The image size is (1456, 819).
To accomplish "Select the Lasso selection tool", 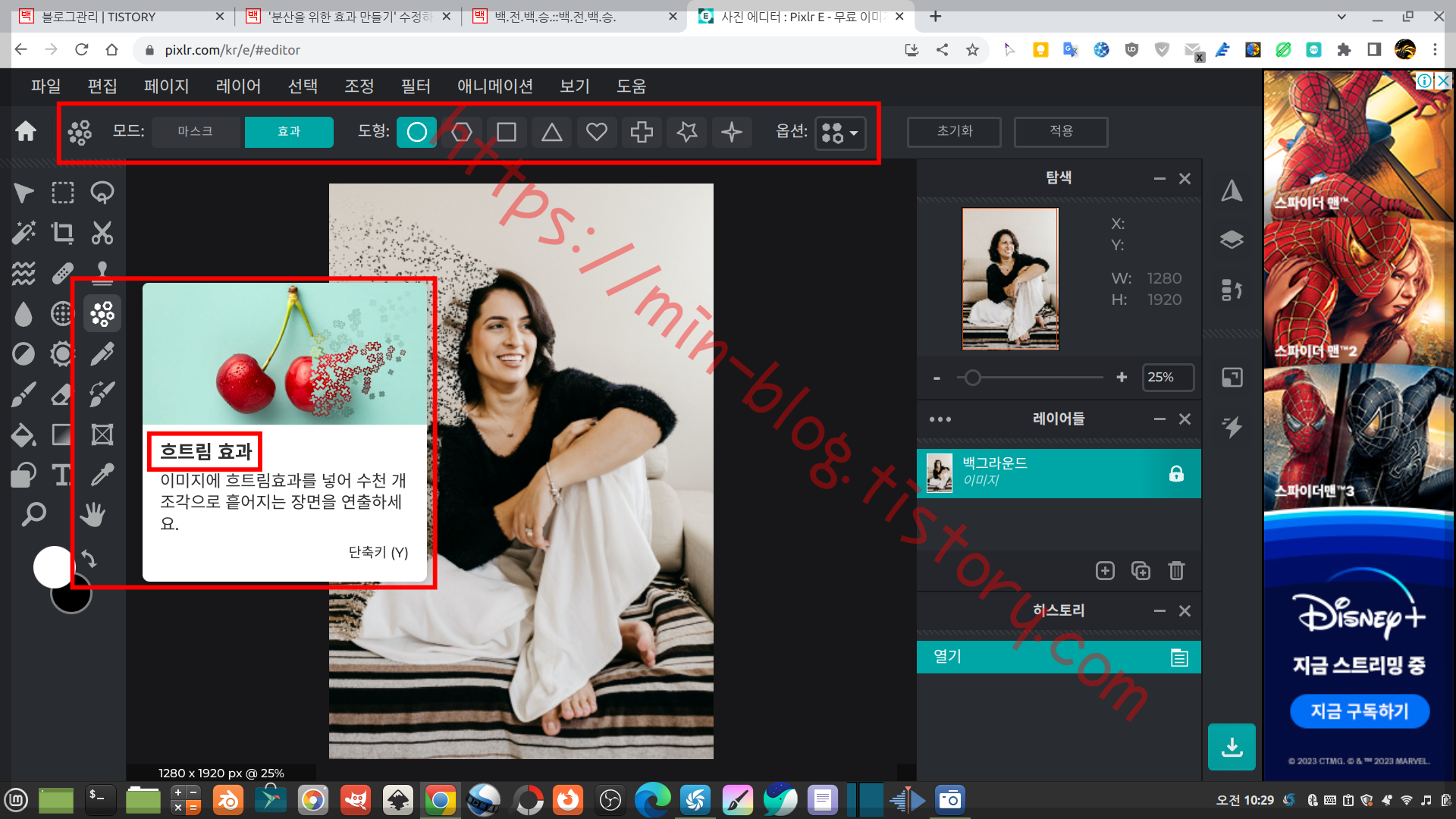I will [x=102, y=193].
